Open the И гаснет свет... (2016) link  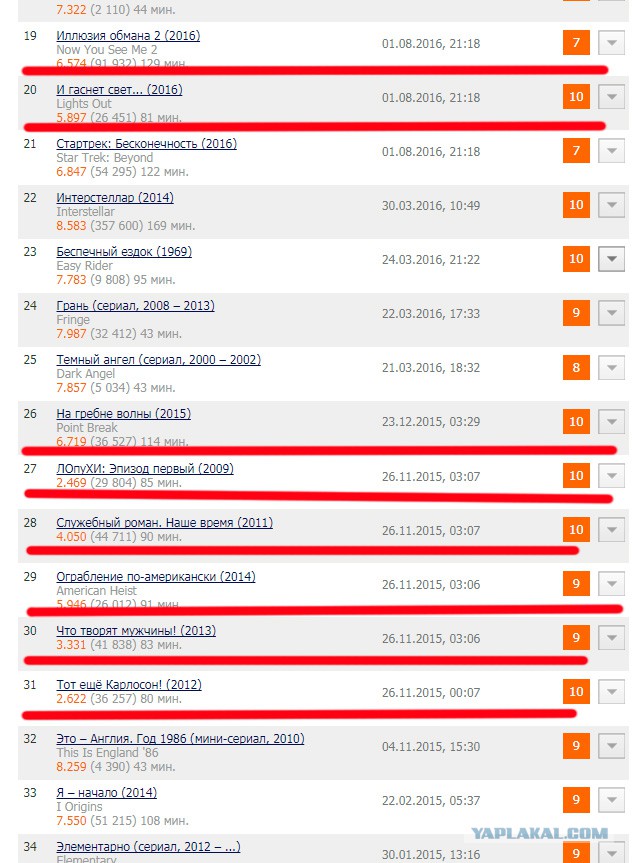tap(119, 90)
